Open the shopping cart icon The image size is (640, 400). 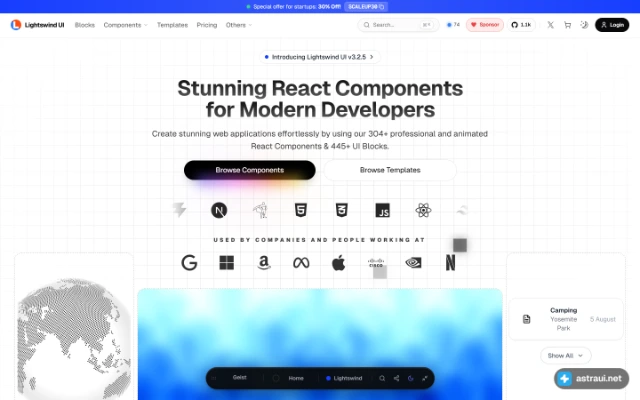[567, 25]
